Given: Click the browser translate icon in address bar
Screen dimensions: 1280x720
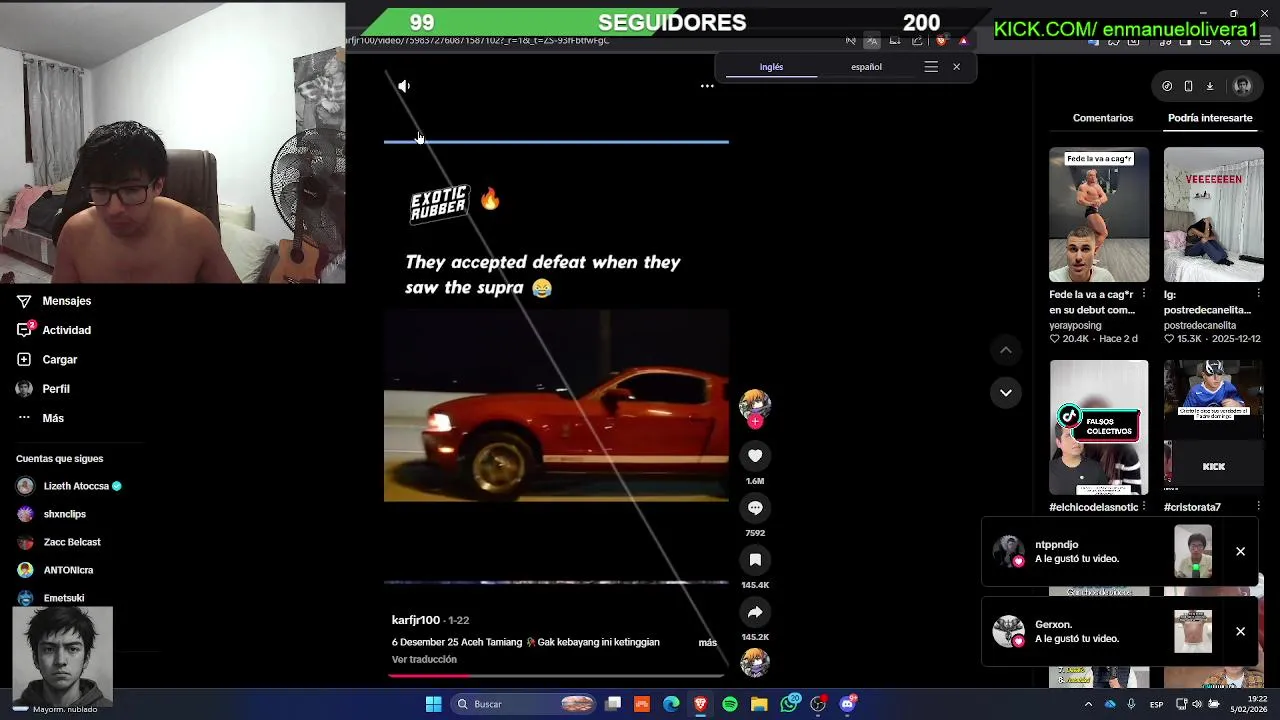Looking at the screenshot, I should coord(872,41).
